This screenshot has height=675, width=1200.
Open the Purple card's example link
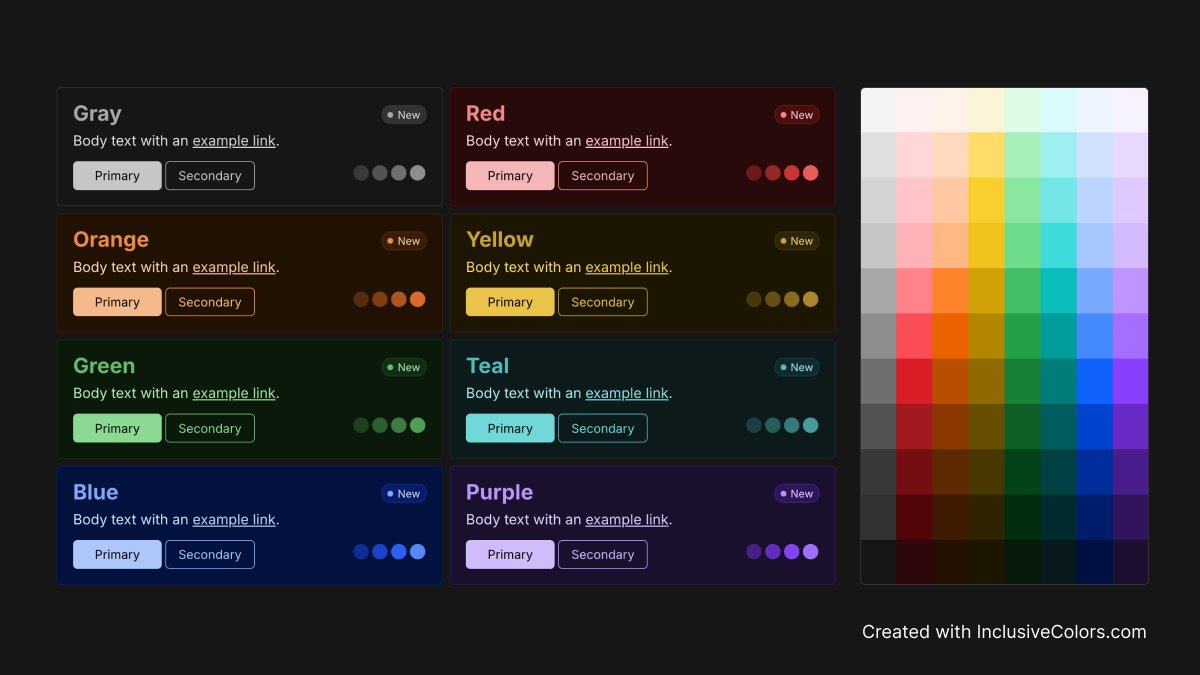click(627, 519)
